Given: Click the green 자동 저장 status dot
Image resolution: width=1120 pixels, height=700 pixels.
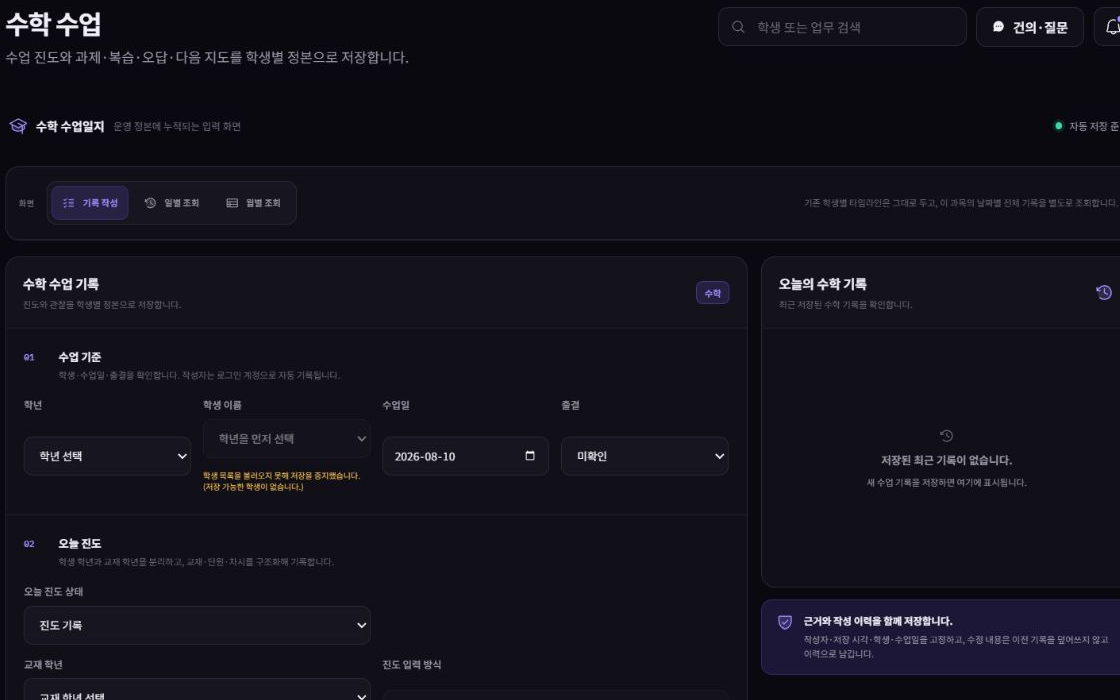Looking at the screenshot, I should [x=1059, y=126].
